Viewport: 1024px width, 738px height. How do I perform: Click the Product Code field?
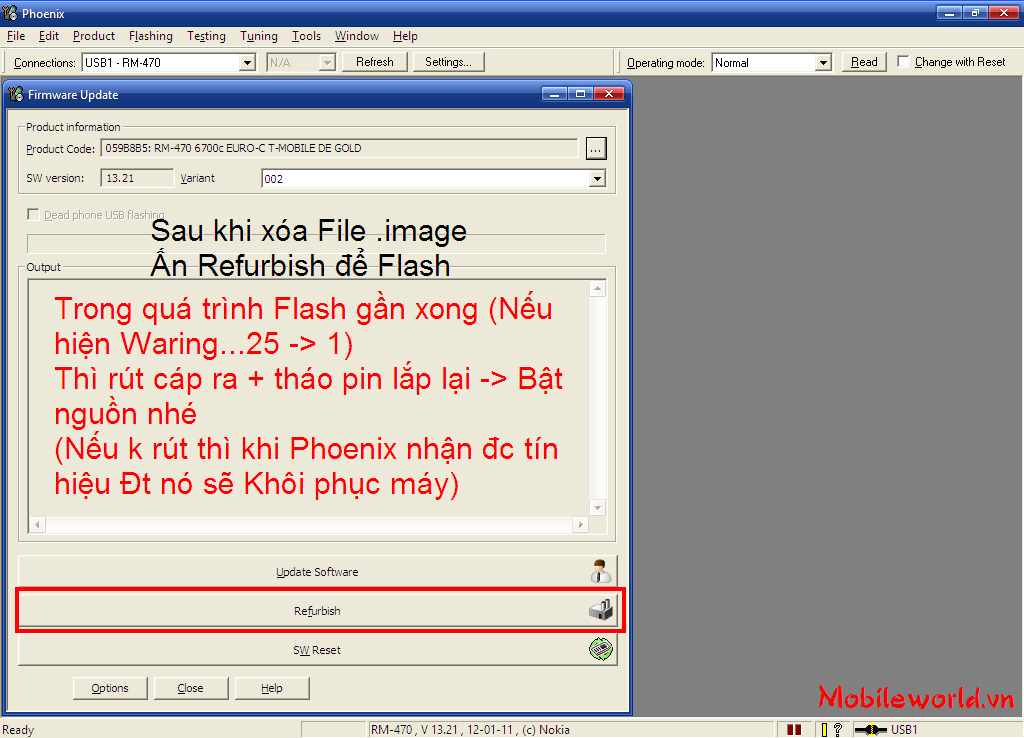[339, 148]
